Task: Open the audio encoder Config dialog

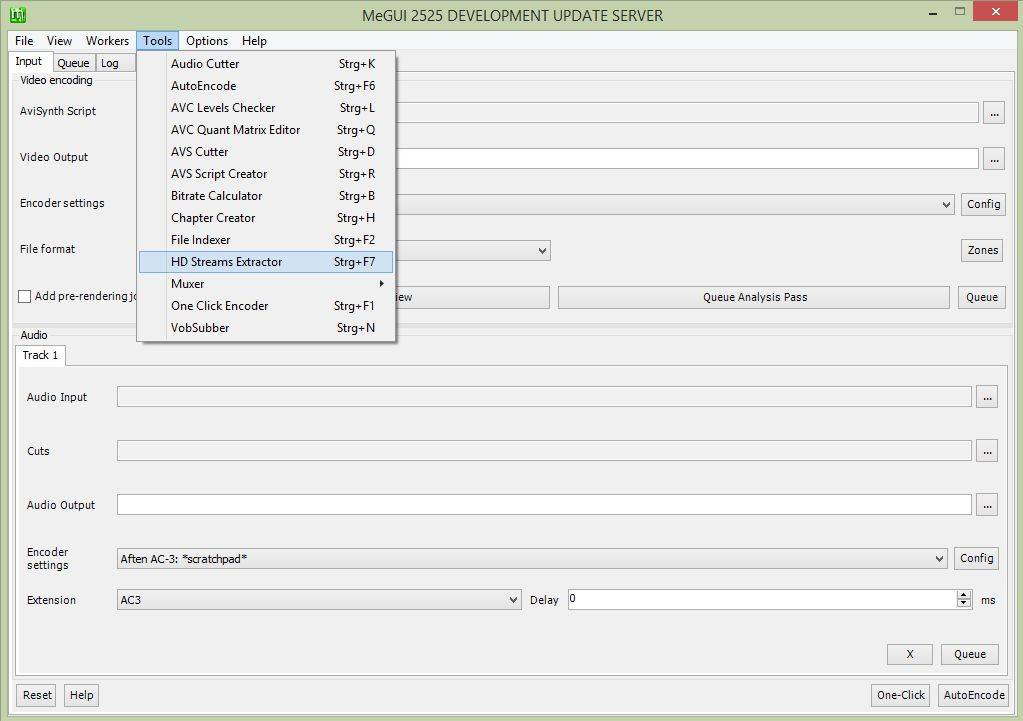Action: point(976,559)
